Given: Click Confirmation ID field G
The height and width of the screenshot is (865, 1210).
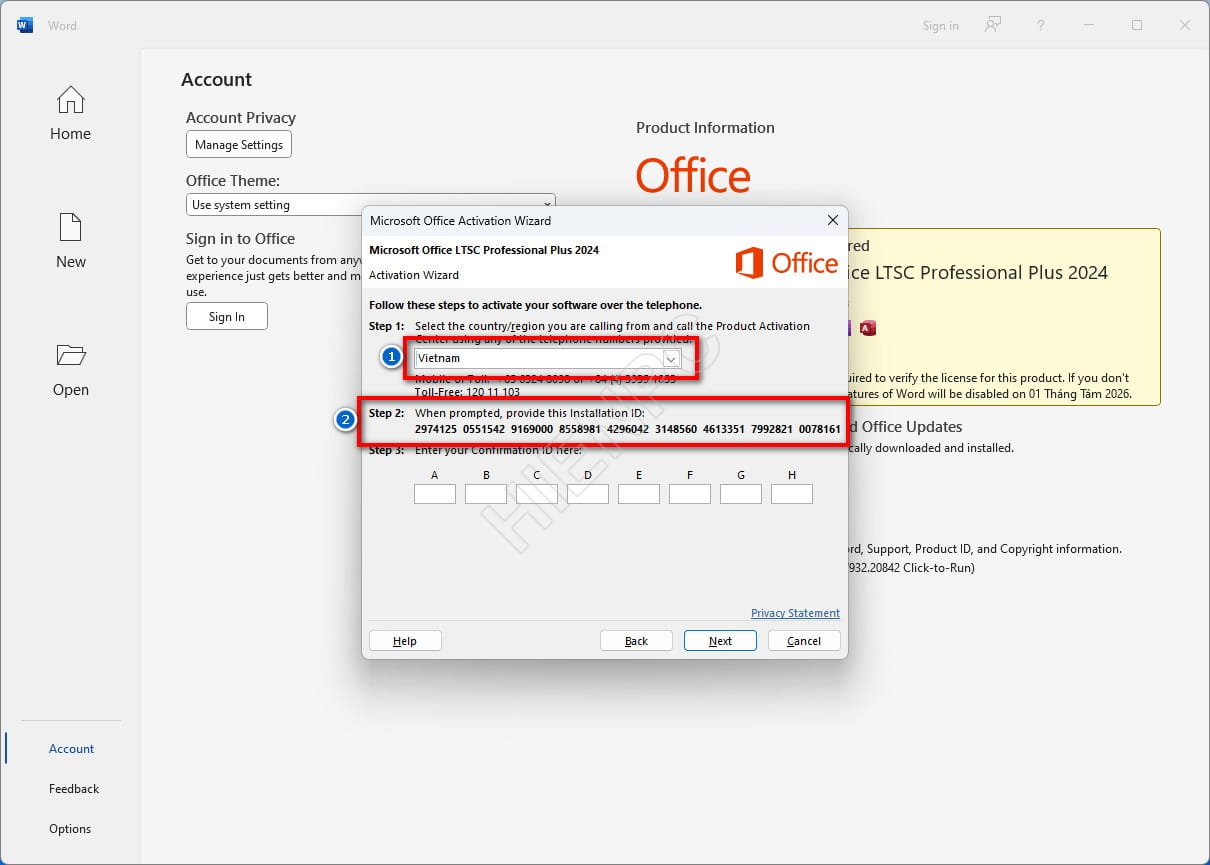Looking at the screenshot, I should click(741, 494).
